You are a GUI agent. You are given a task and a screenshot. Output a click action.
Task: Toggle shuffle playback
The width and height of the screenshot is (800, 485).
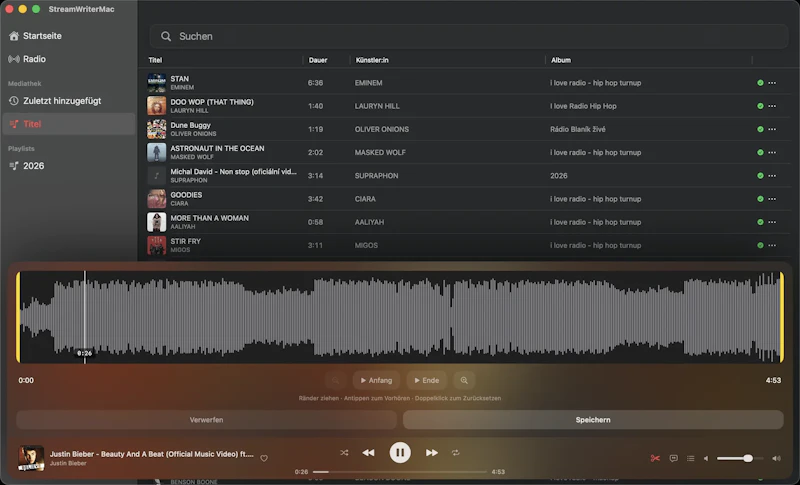[x=344, y=452]
